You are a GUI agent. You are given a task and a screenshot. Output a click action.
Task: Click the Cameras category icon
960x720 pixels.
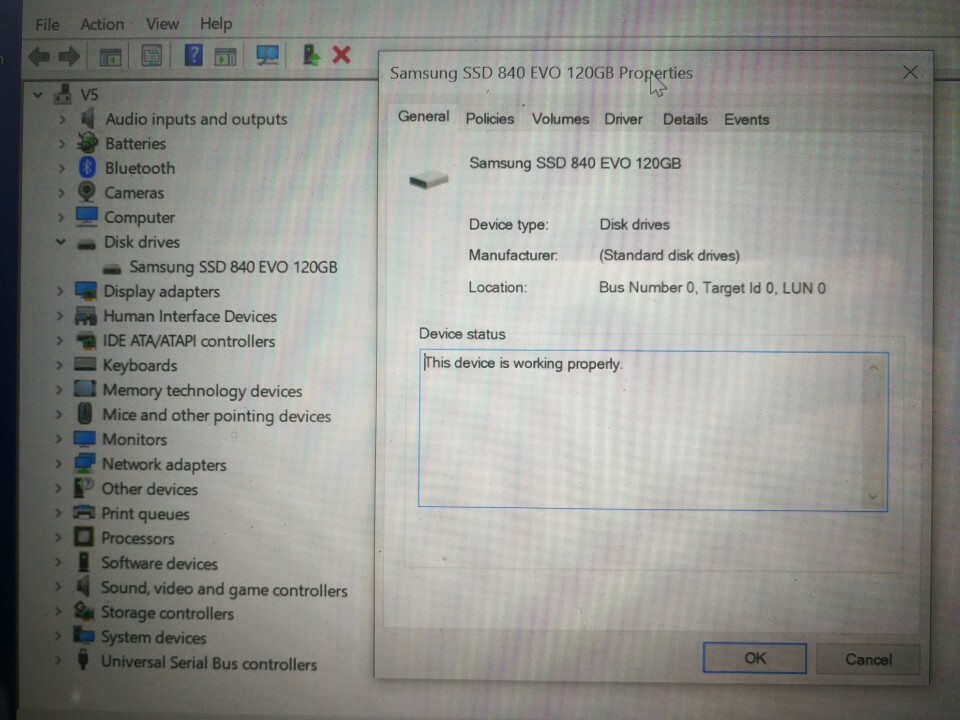tap(86, 192)
